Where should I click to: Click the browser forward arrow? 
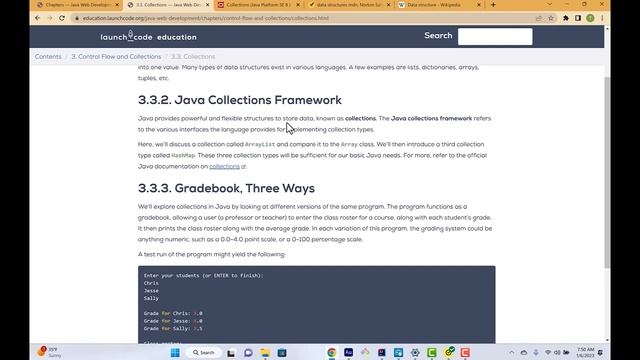tap(50, 18)
